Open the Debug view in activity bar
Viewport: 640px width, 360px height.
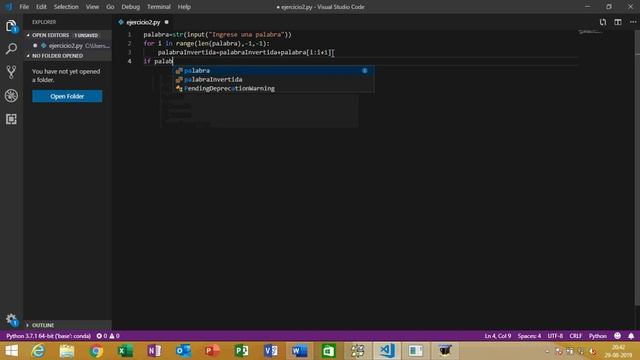coord(11,96)
